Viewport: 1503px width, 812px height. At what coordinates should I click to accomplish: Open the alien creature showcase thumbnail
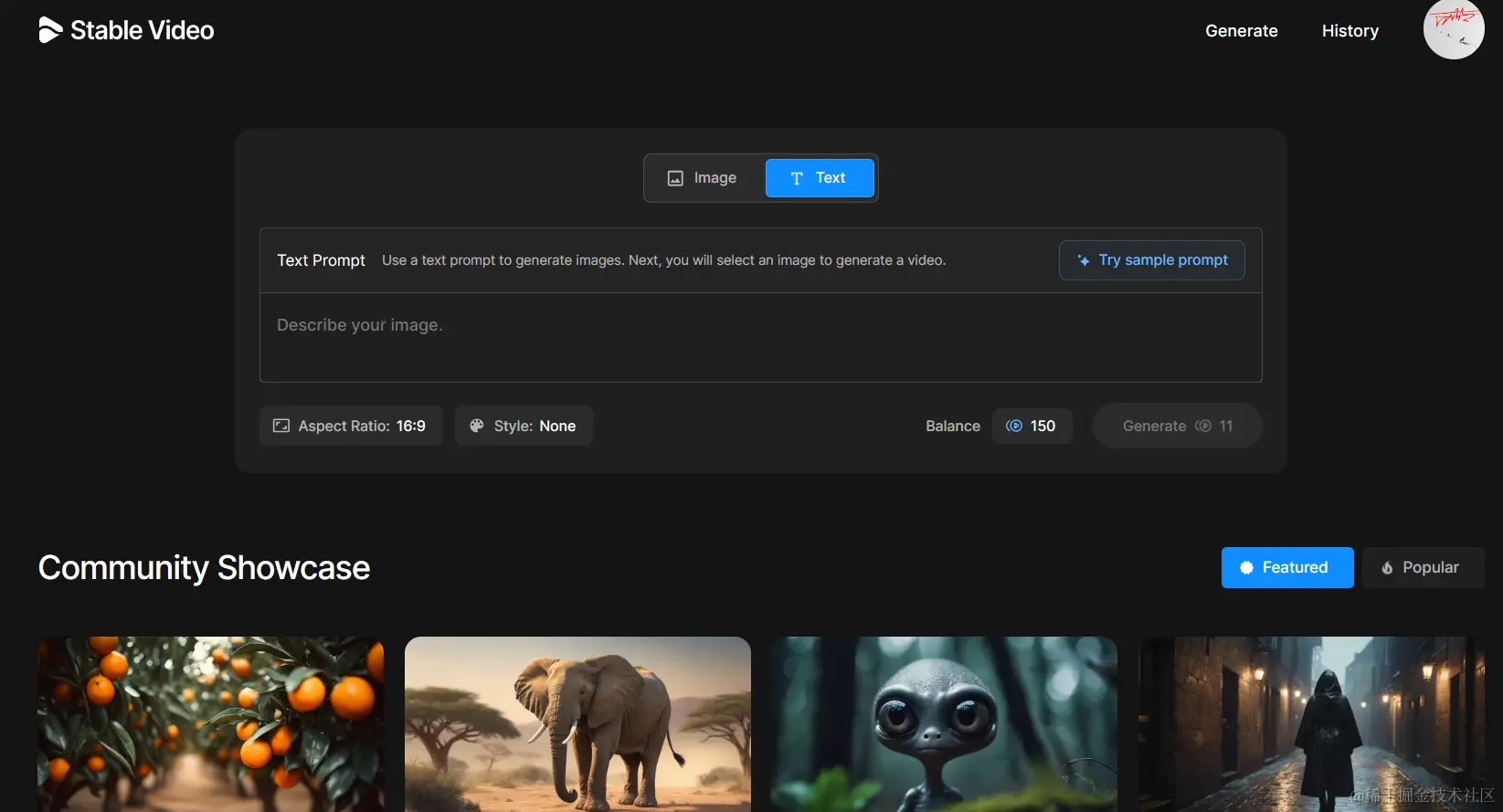(944, 723)
